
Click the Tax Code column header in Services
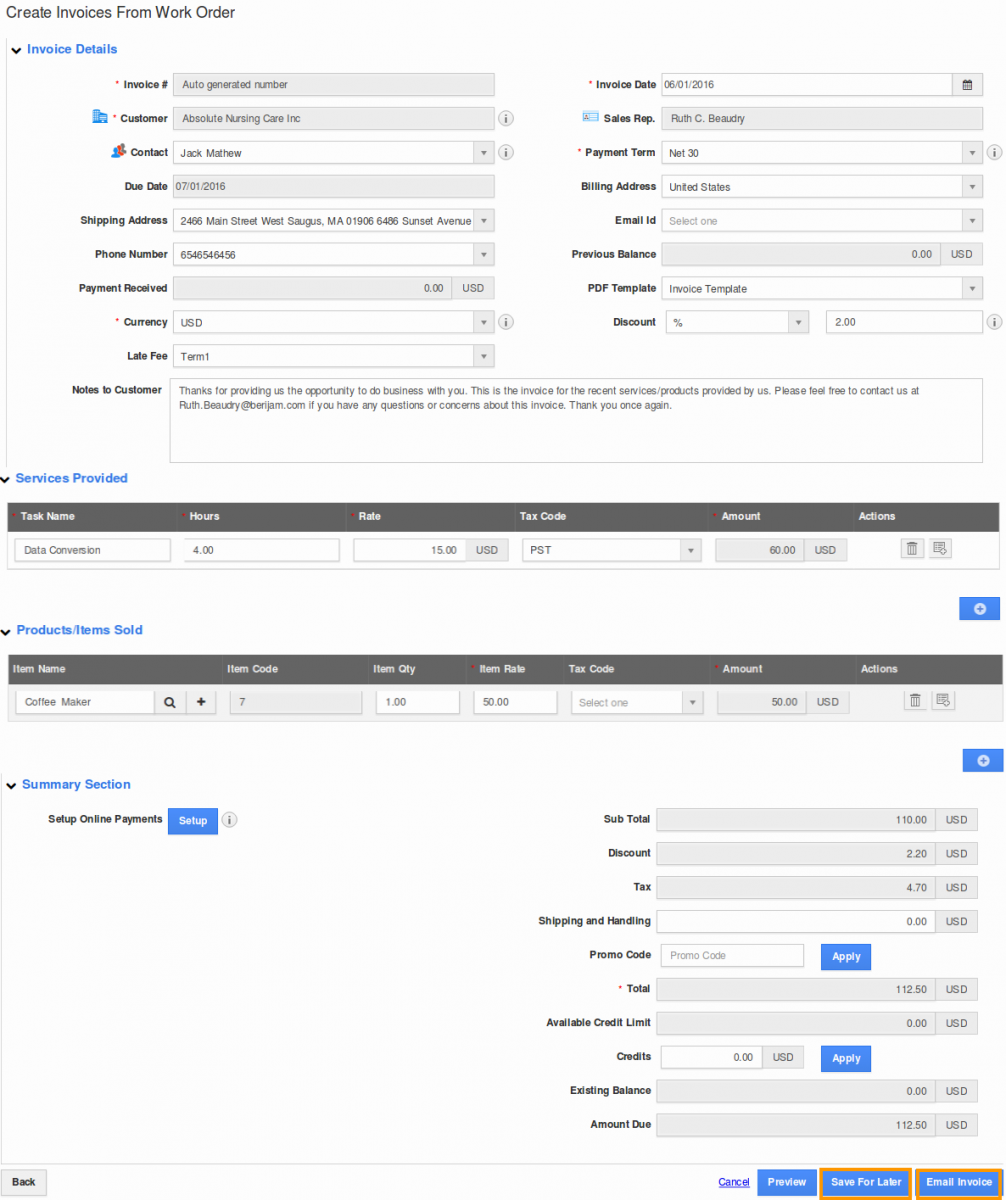click(543, 517)
